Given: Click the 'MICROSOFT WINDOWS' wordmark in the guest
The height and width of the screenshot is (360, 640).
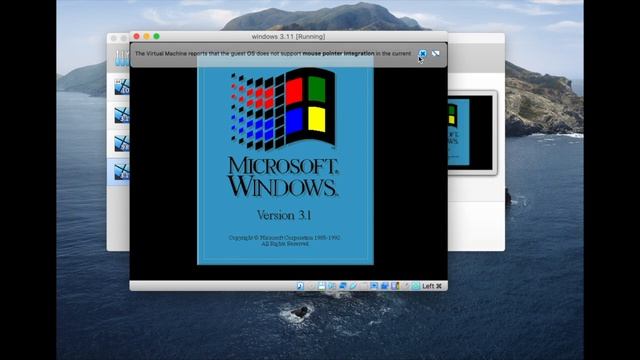Looking at the screenshot, I should (x=283, y=177).
